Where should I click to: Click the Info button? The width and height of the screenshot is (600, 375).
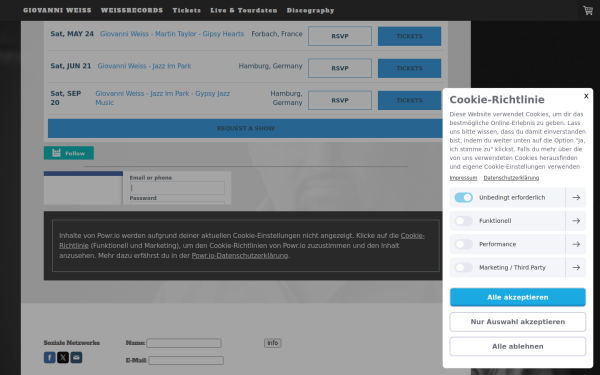tap(272, 343)
